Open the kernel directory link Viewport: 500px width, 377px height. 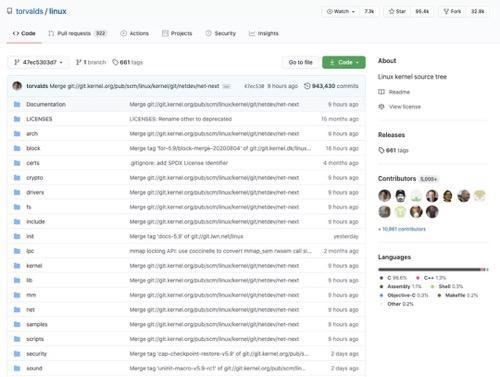point(34,266)
